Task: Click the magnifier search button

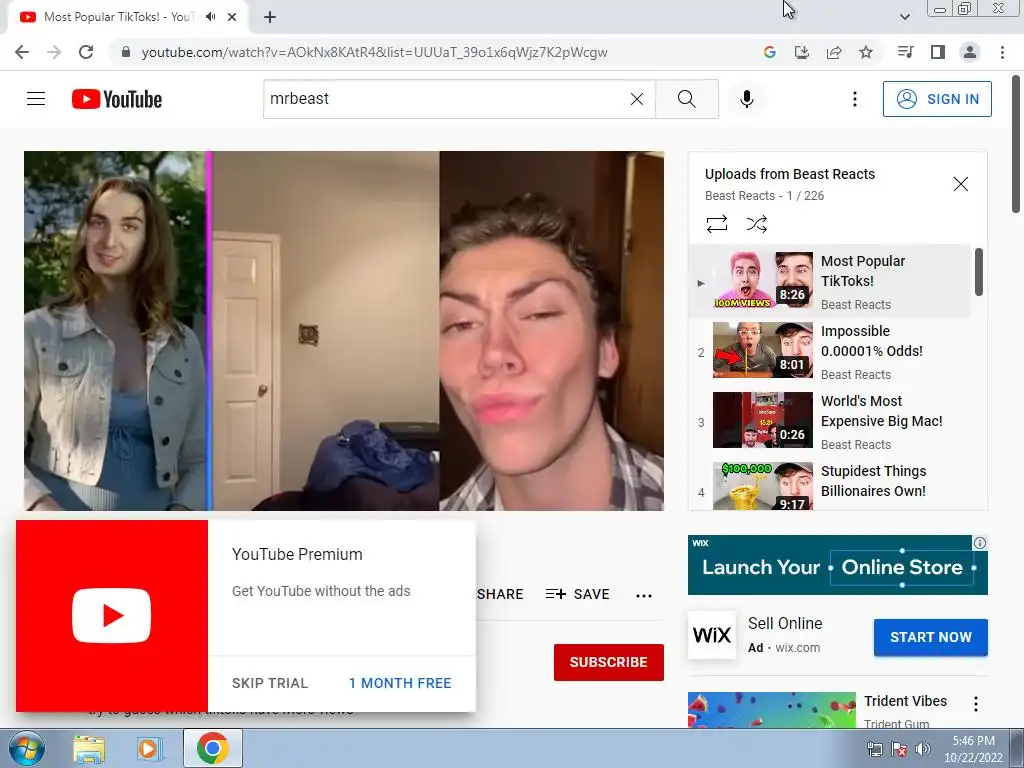Action: [686, 99]
